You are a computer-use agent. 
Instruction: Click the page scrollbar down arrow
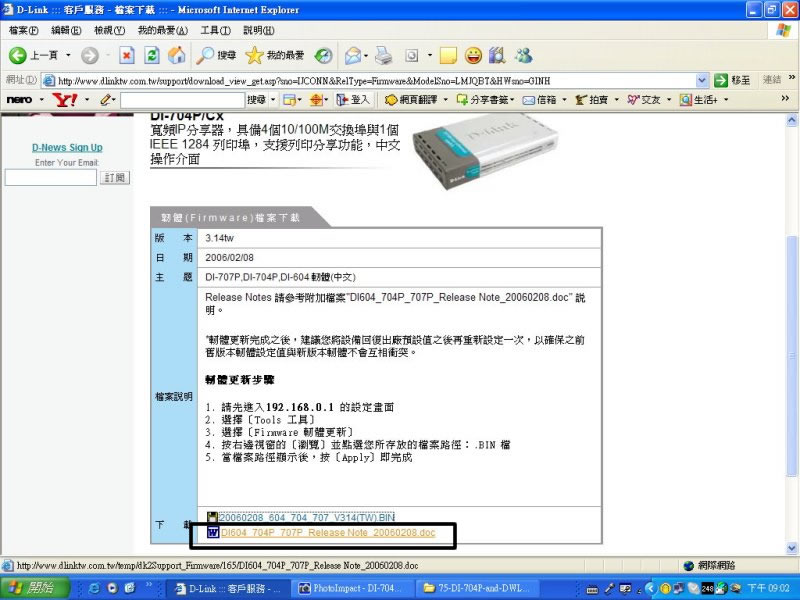792,548
